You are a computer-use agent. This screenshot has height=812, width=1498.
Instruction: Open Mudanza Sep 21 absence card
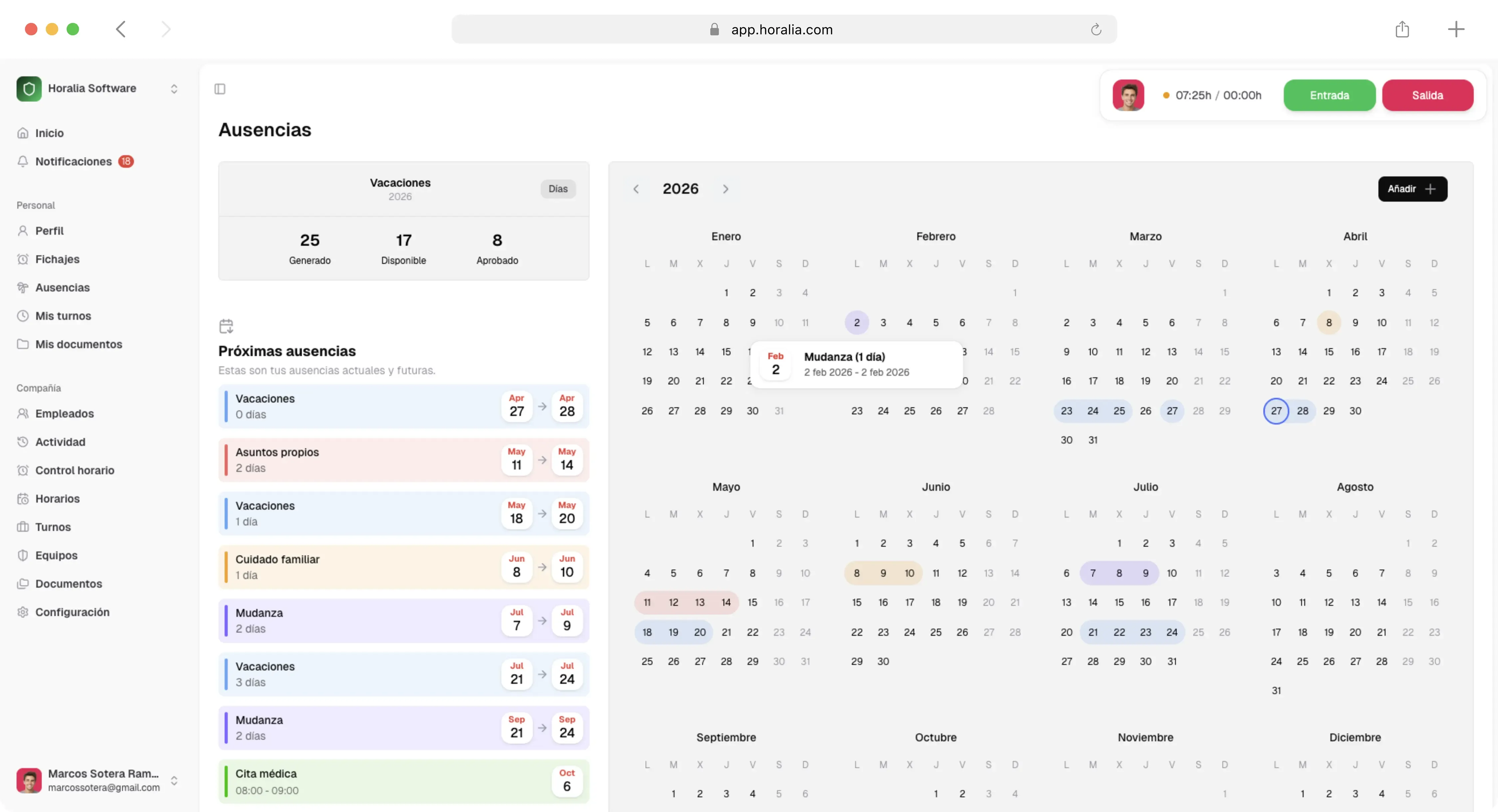tap(403, 728)
